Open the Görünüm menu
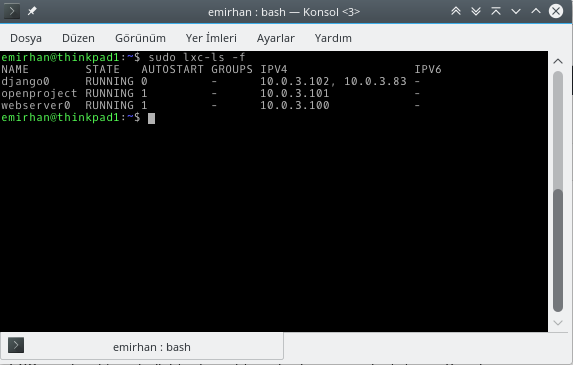Image resolution: width=573 pixels, height=365 pixels. (x=140, y=38)
